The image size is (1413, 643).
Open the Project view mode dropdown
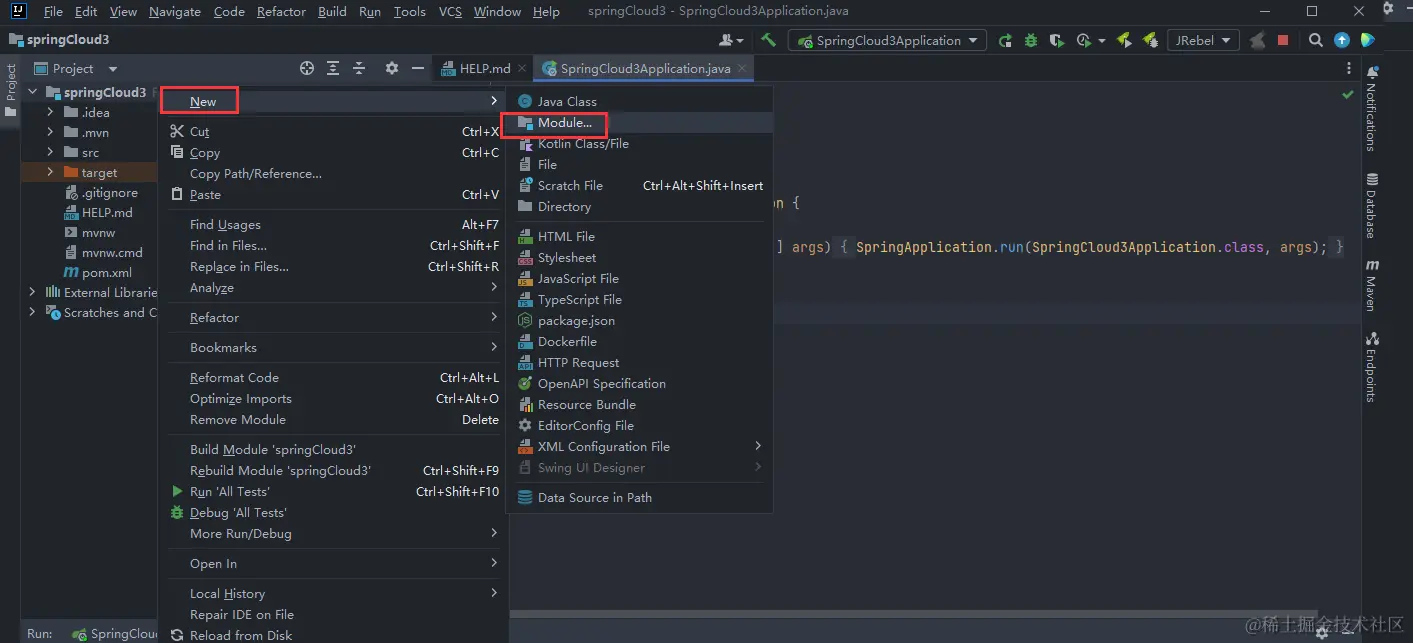tap(113, 69)
